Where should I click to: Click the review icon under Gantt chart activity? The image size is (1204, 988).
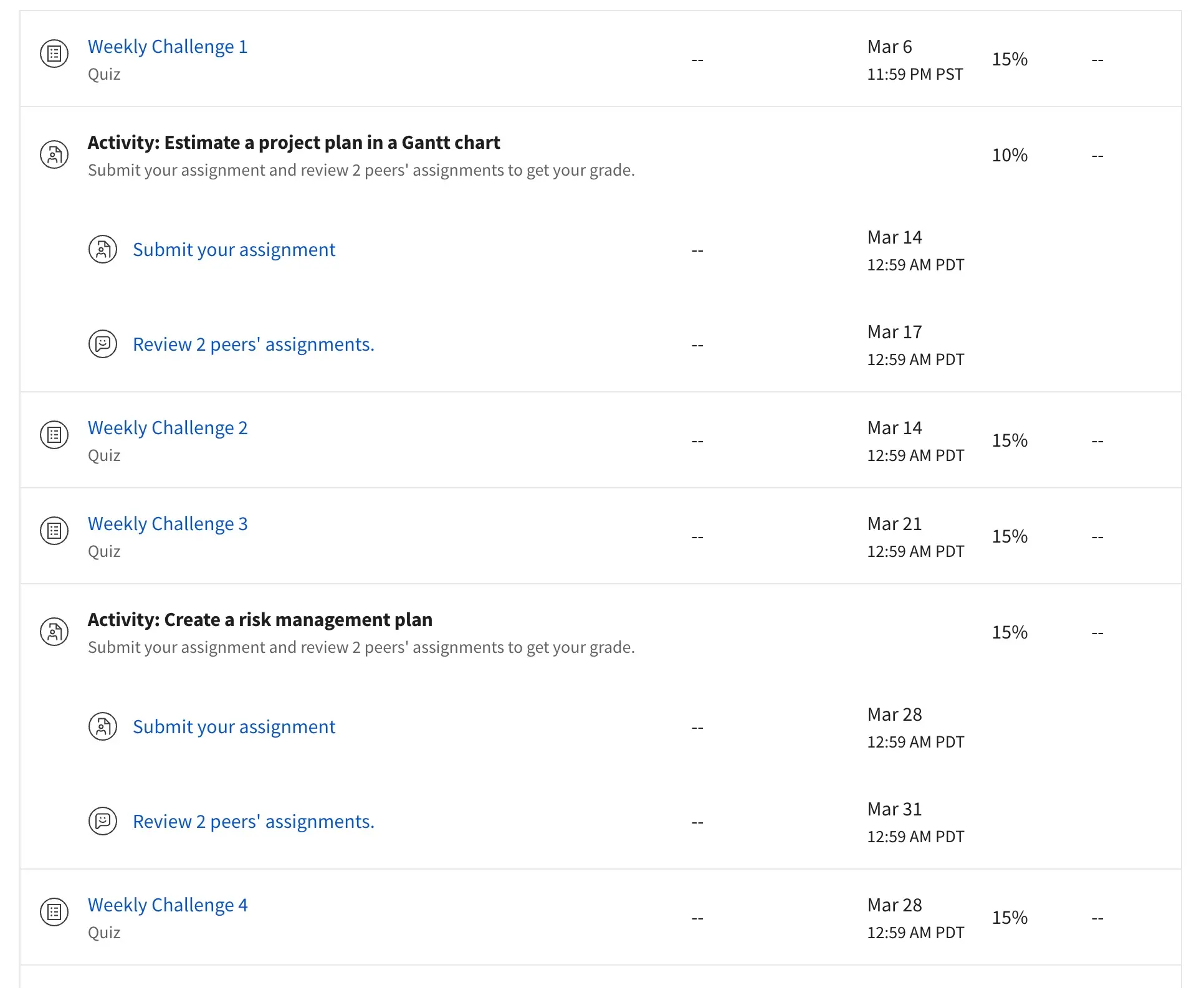point(103,344)
